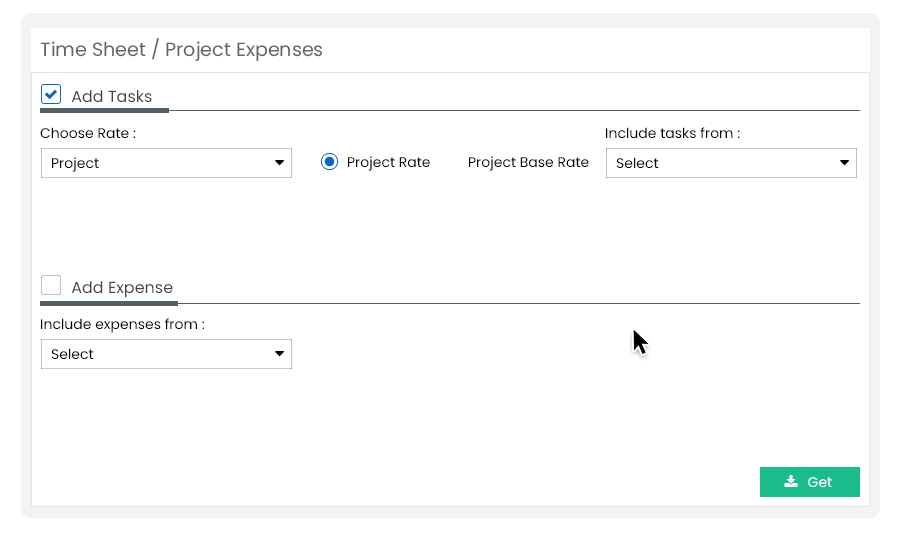
Task: Choose the Project Base Rate option
Action: tap(528, 162)
